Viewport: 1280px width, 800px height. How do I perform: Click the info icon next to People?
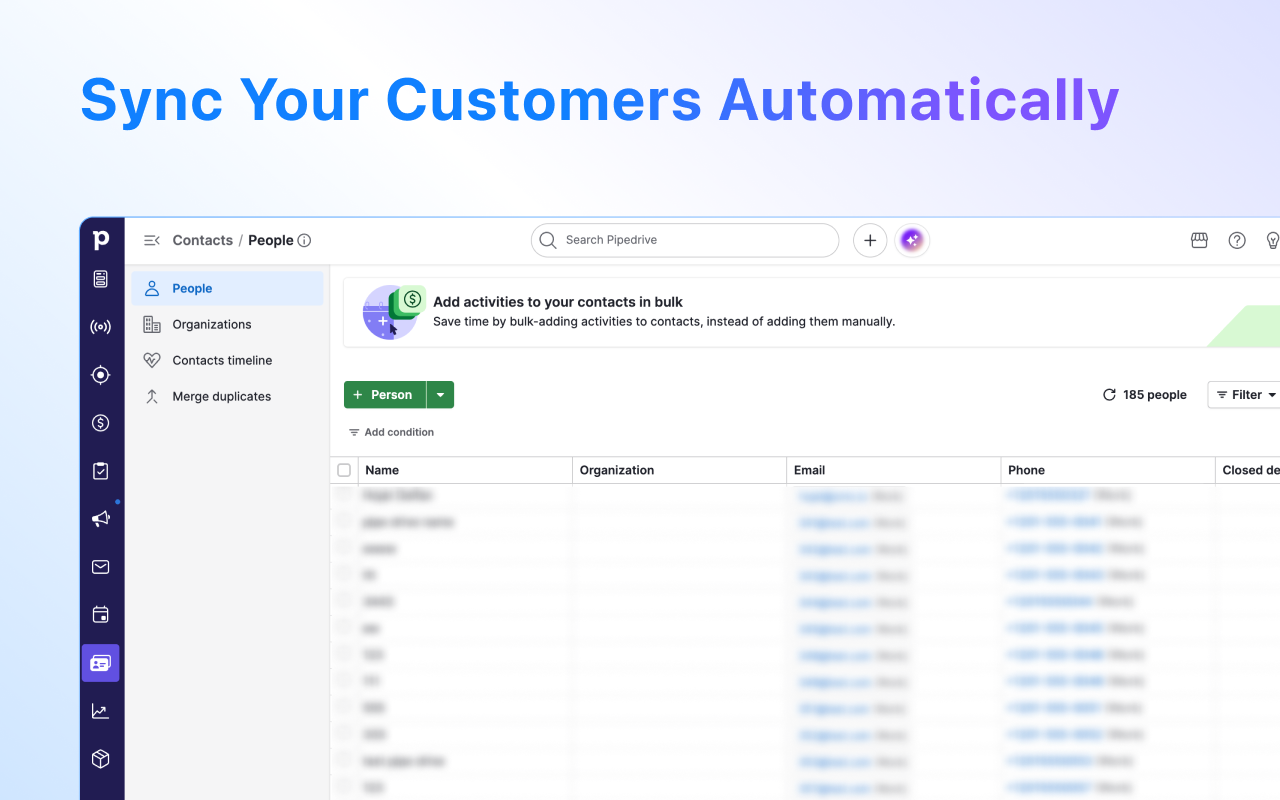click(x=305, y=240)
